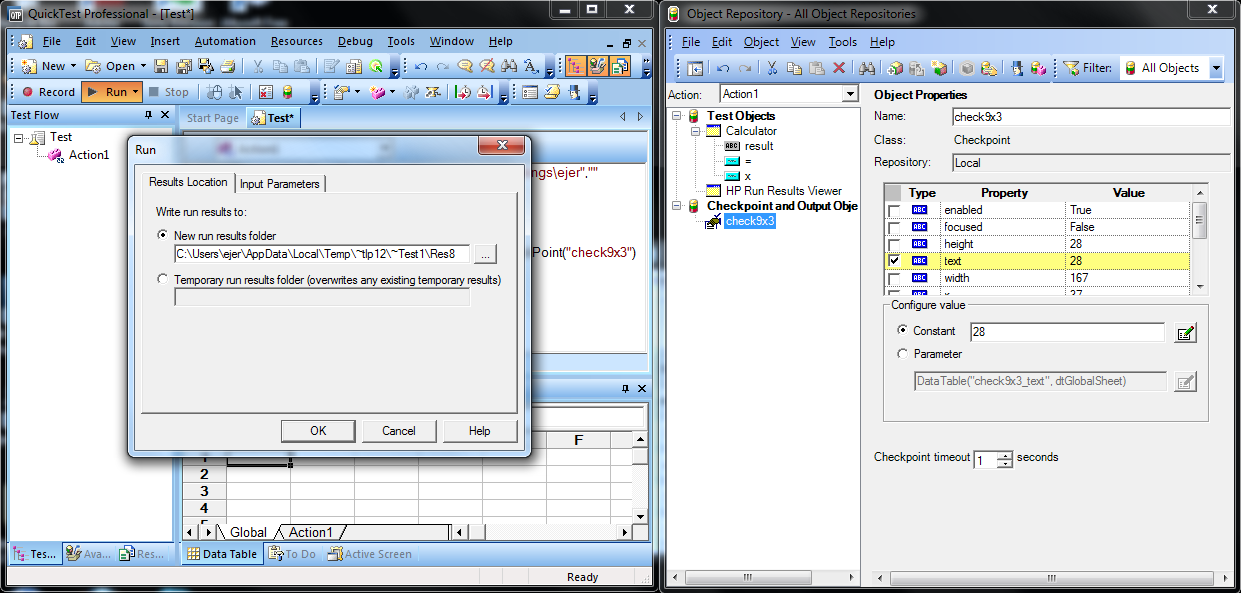Click Add Objects to Local icon
This screenshot has height=593, width=1241.
[x=895, y=68]
